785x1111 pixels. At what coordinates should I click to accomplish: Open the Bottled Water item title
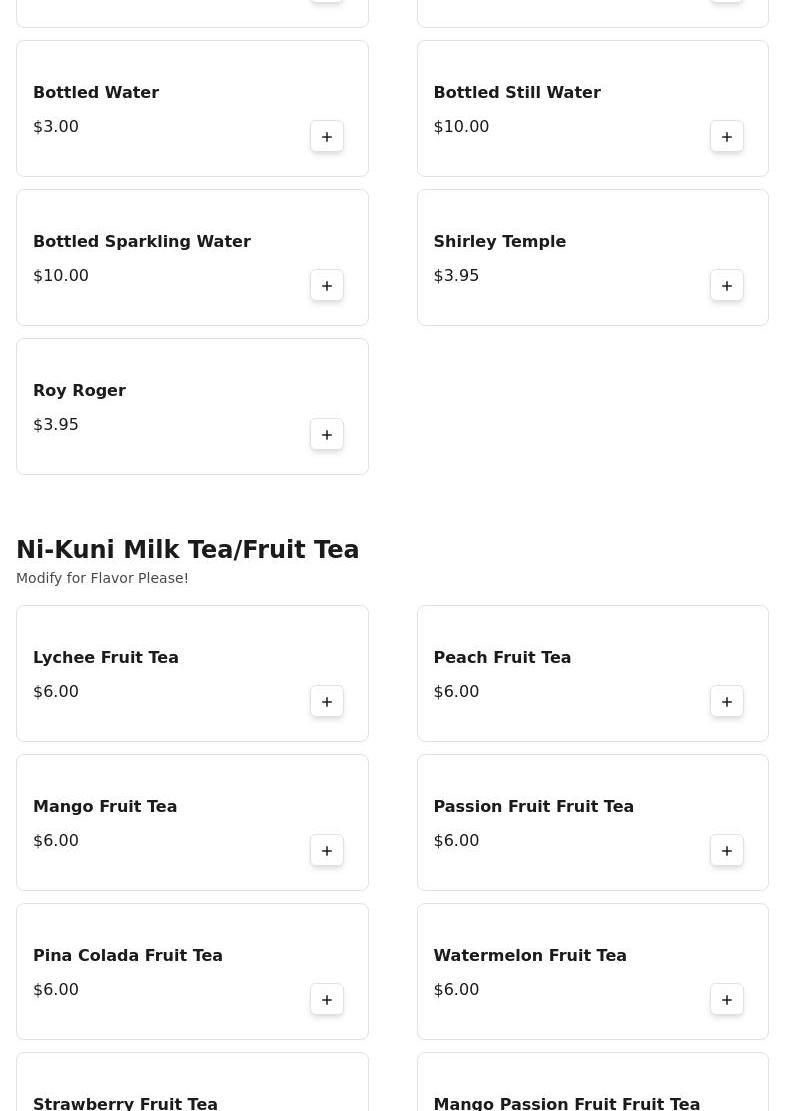[96, 93]
